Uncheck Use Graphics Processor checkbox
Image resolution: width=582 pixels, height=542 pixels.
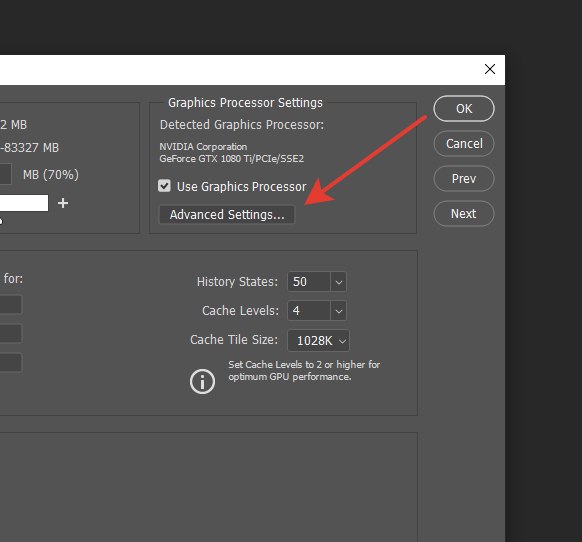(x=164, y=186)
